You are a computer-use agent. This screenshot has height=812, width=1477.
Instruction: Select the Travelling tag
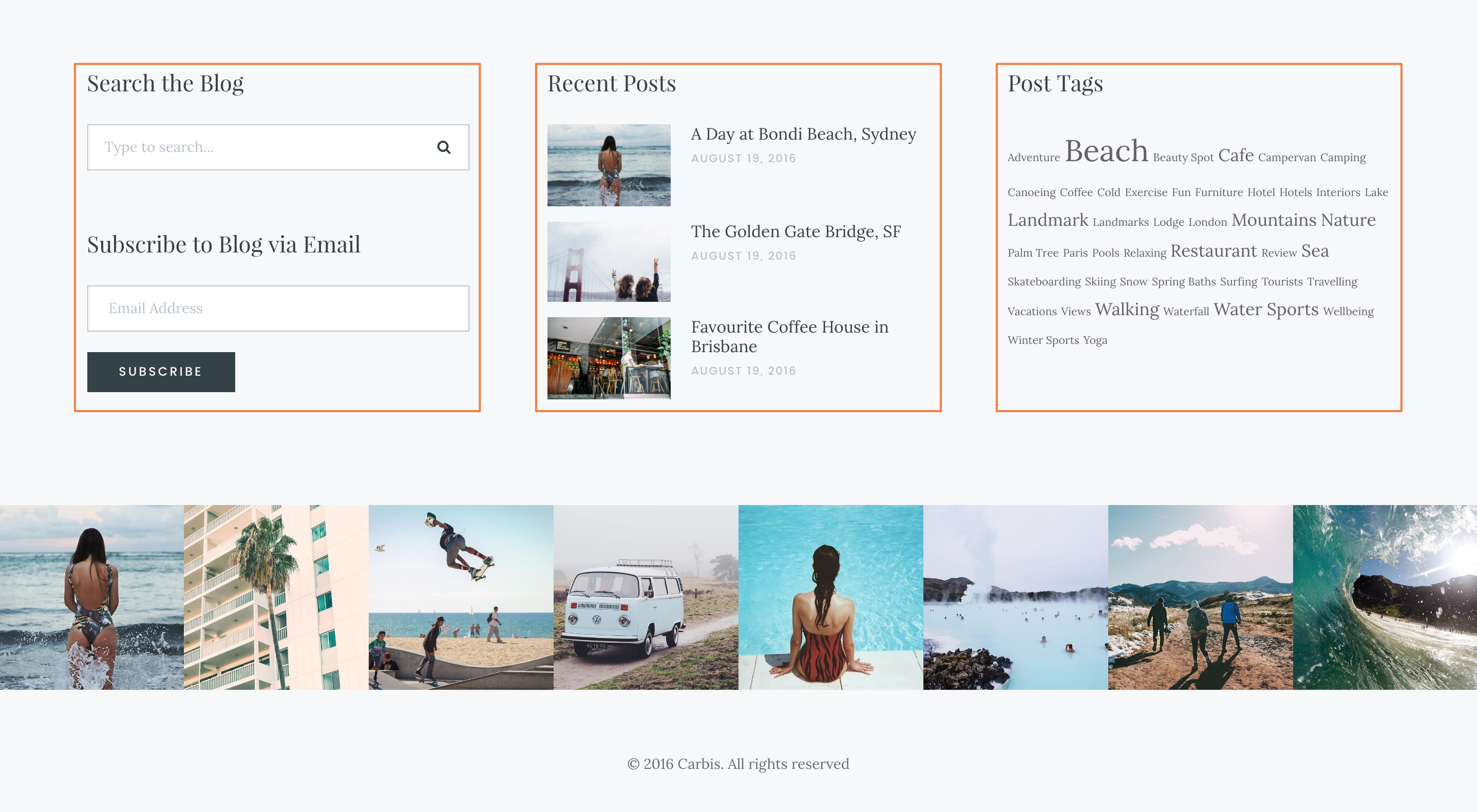point(1332,282)
